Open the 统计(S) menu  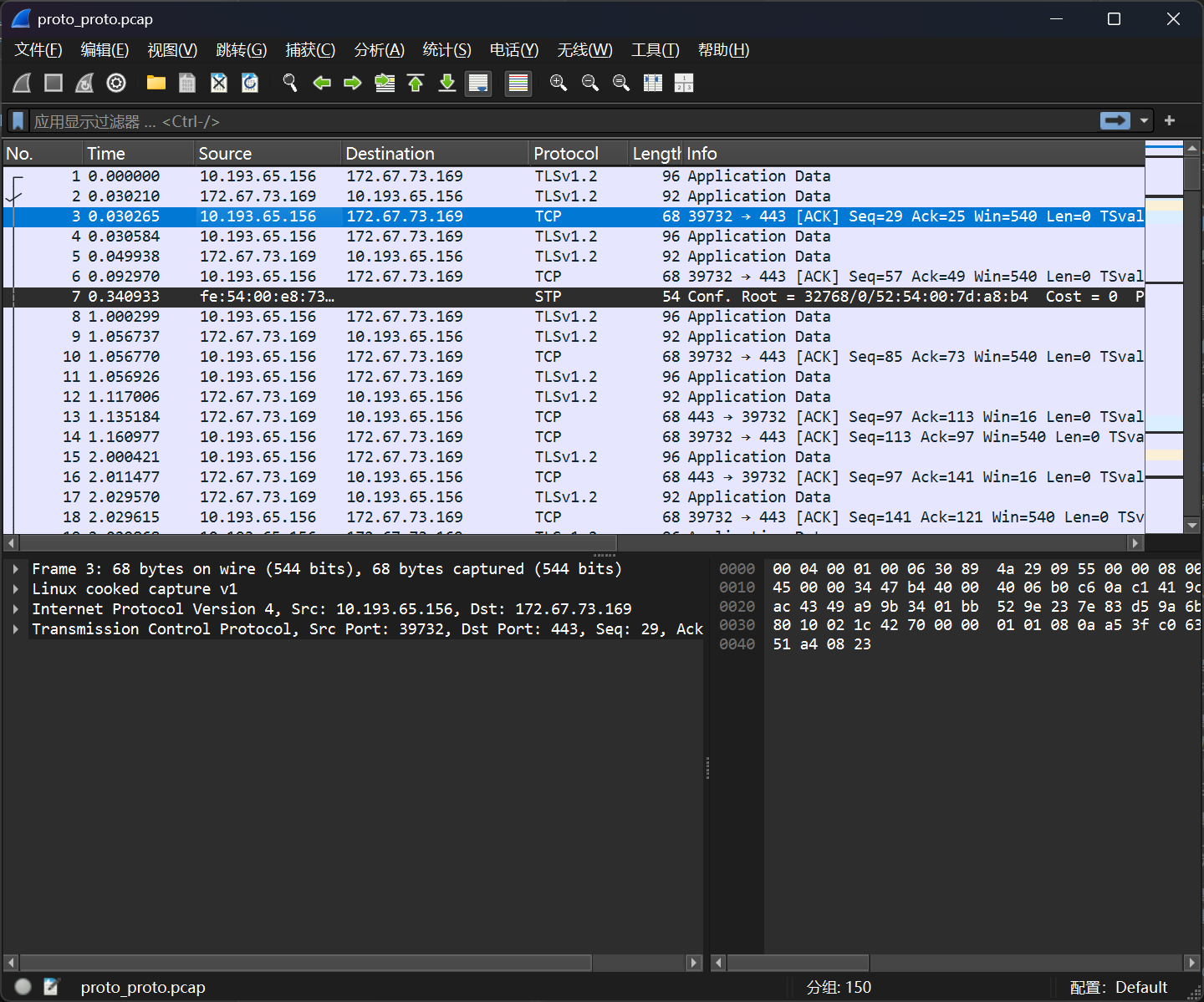coord(446,50)
